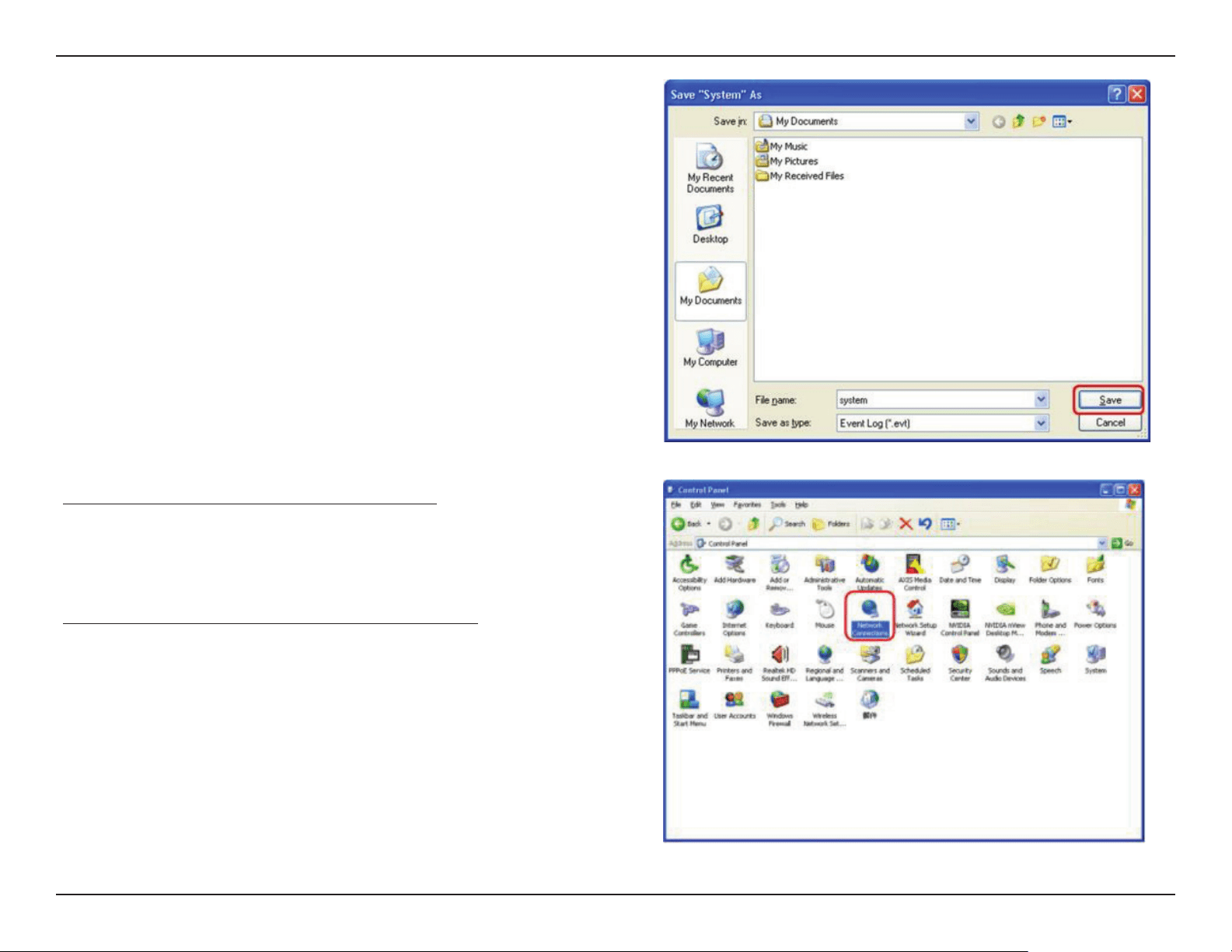The width and height of the screenshot is (1232, 952).
Task: Open PPPoE Service icon
Action: tap(689, 659)
